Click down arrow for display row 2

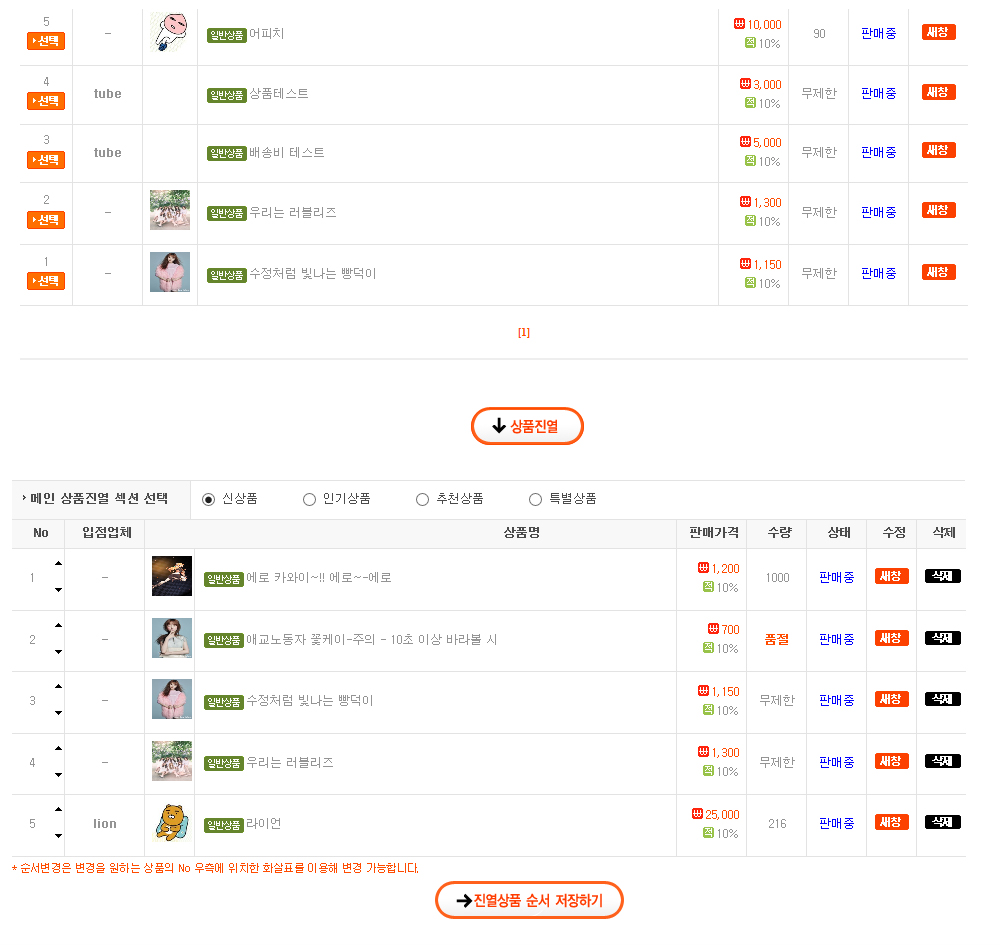click(x=58, y=652)
